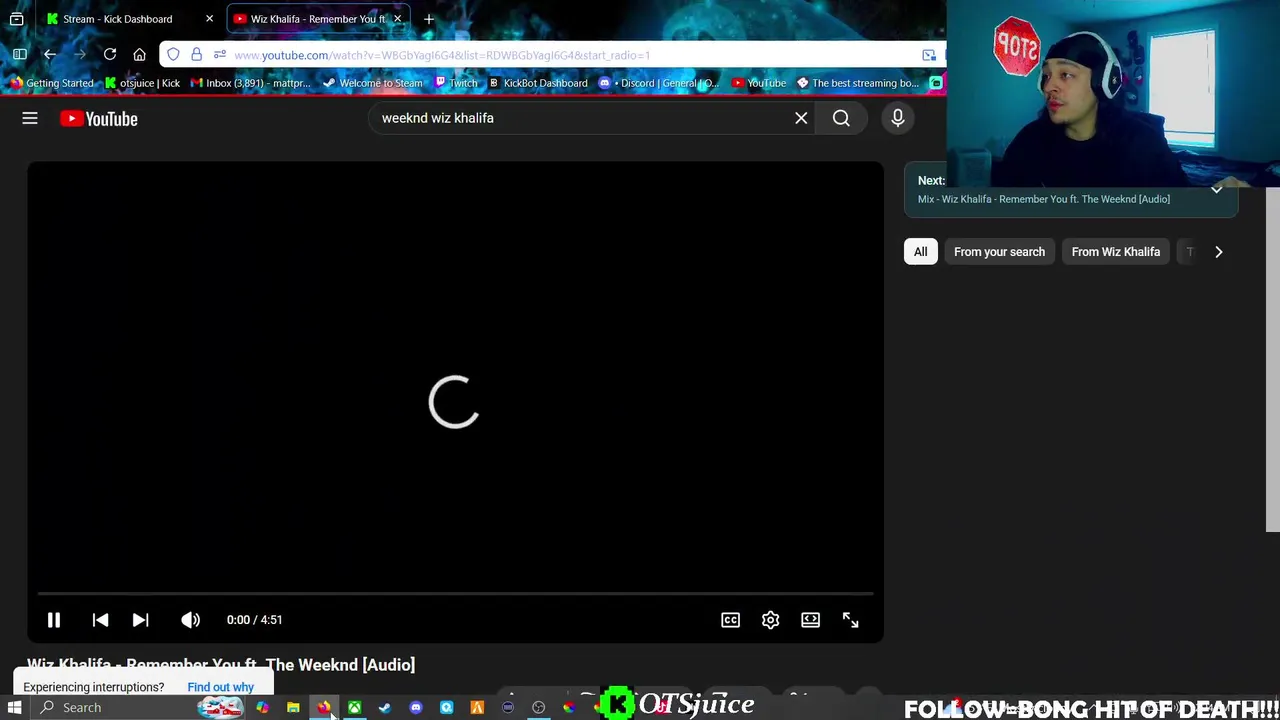This screenshot has height=720, width=1280.
Task: Open the Firefox View button
Action: coord(16,19)
